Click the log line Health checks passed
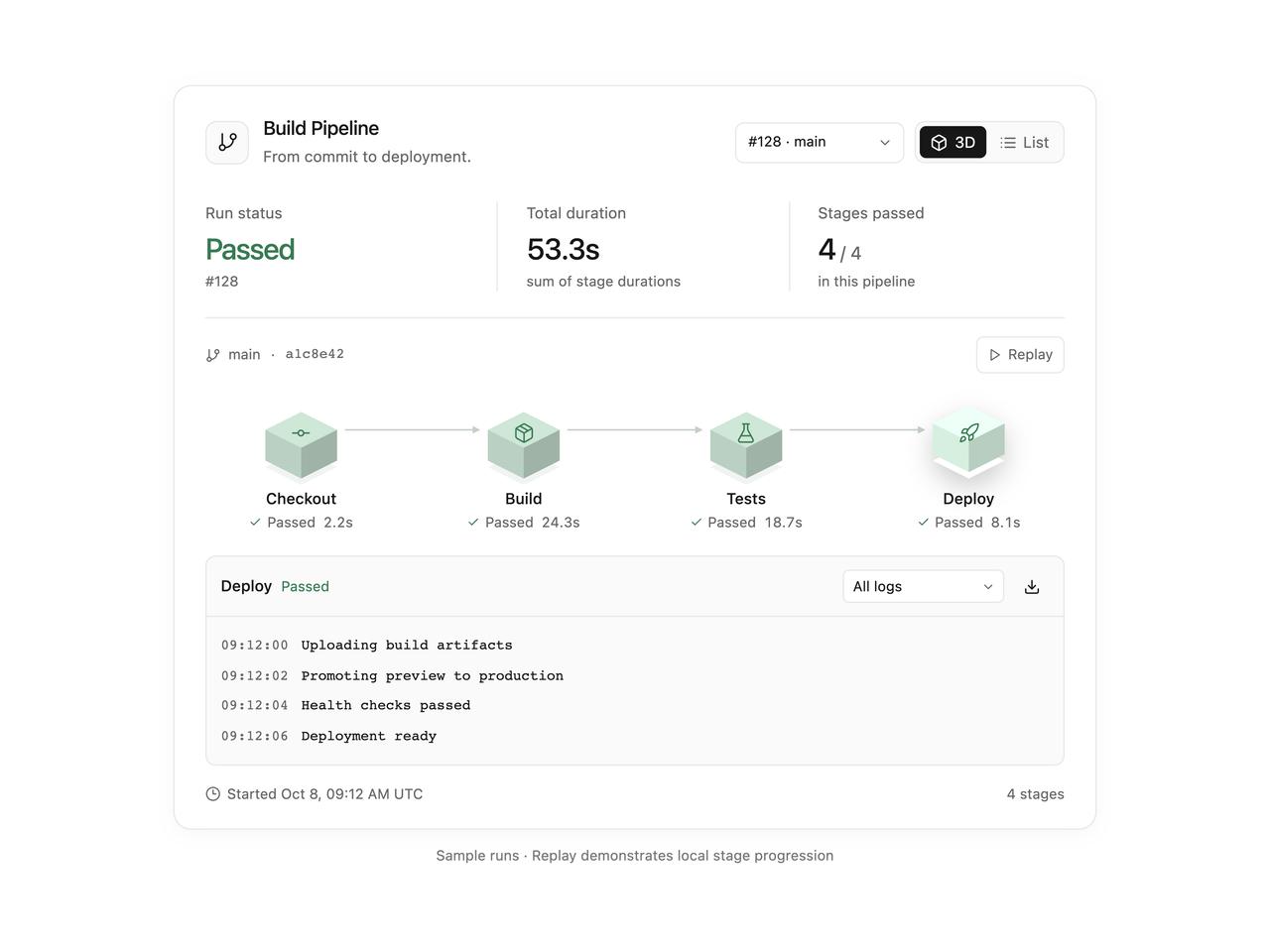Image resolution: width=1270 pixels, height=952 pixels. [x=385, y=706]
